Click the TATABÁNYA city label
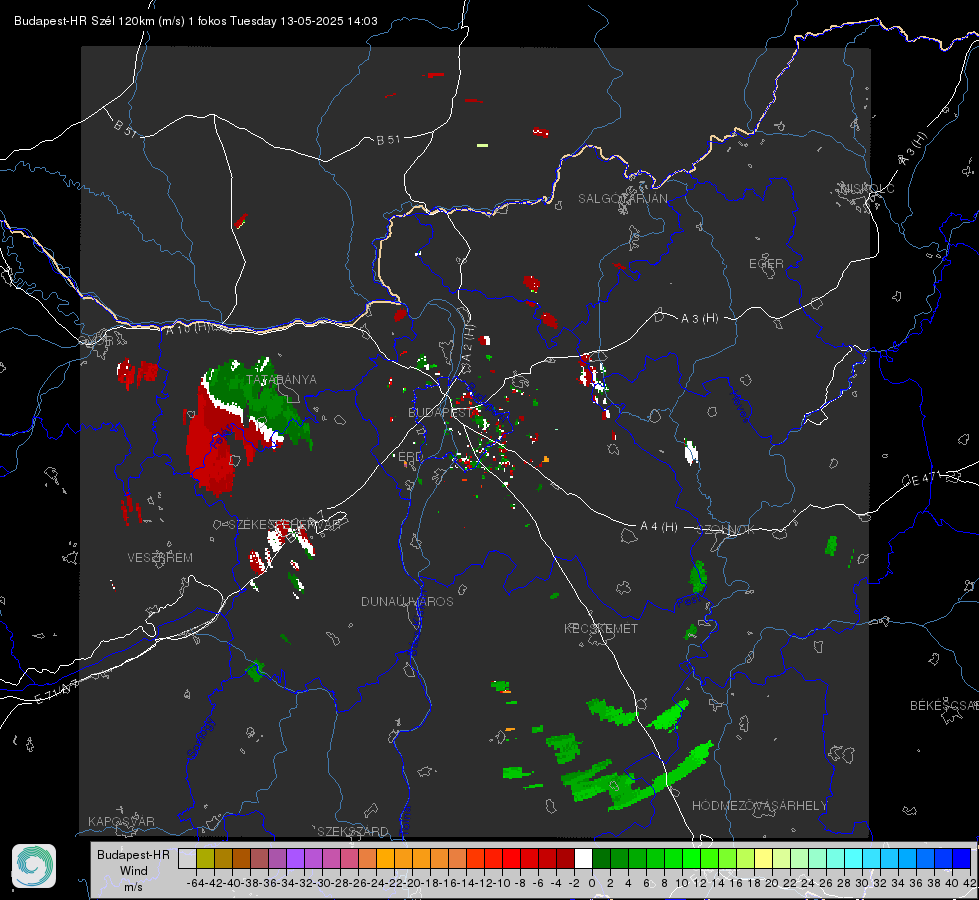Screen dimensions: 979x900 281,380
